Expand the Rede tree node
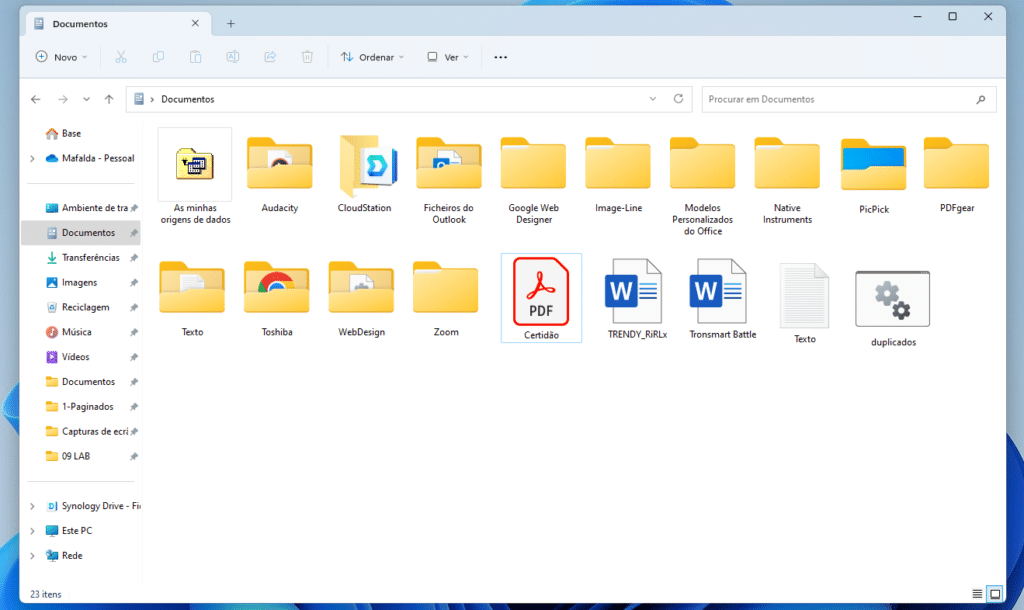 tap(32, 556)
